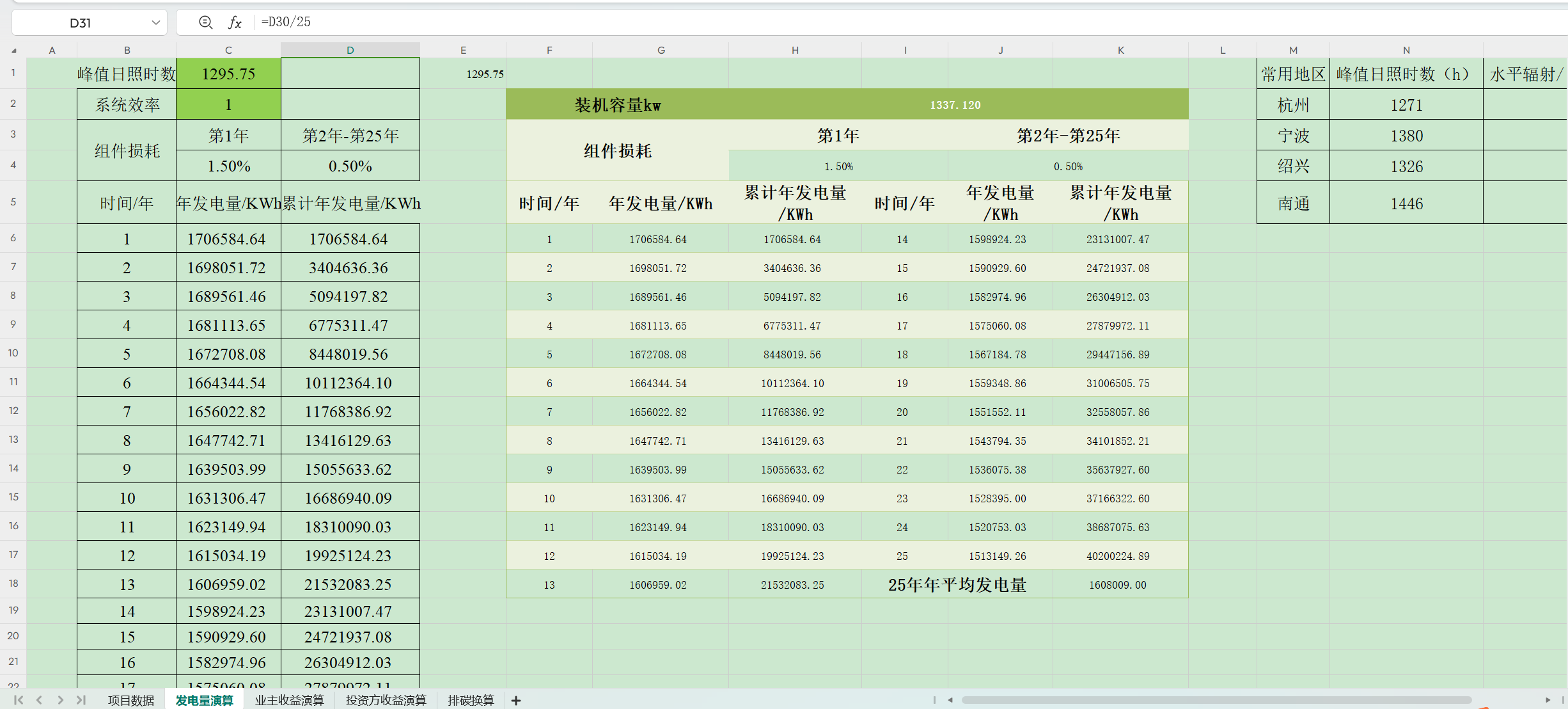Click the cell showing 8448019.56 in column D
The width and height of the screenshot is (1568, 709).
click(x=350, y=354)
